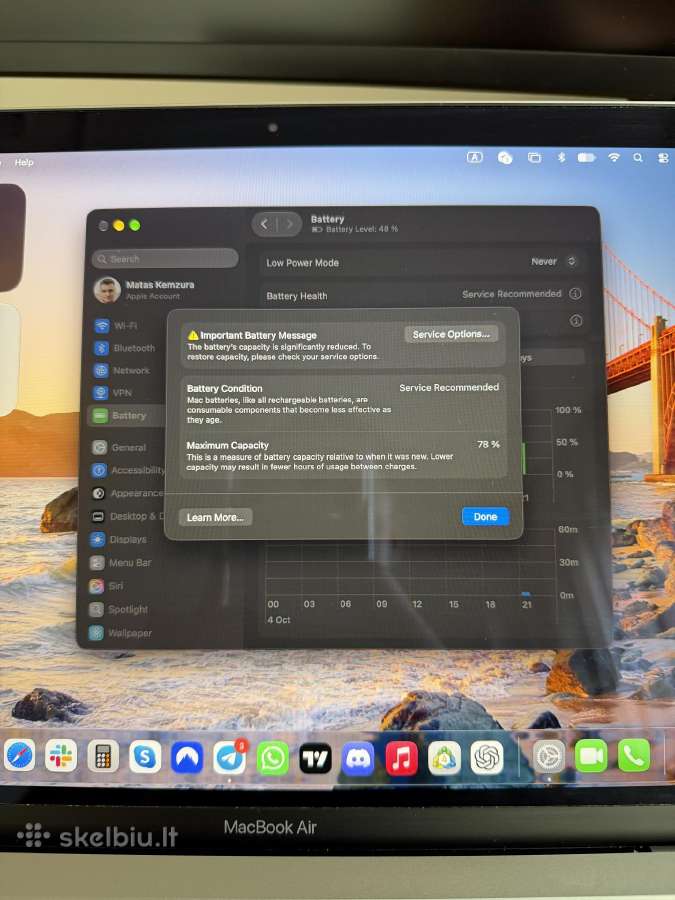This screenshot has height=900, width=675.
Task: Click the Learn More... button
Action: pos(215,517)
